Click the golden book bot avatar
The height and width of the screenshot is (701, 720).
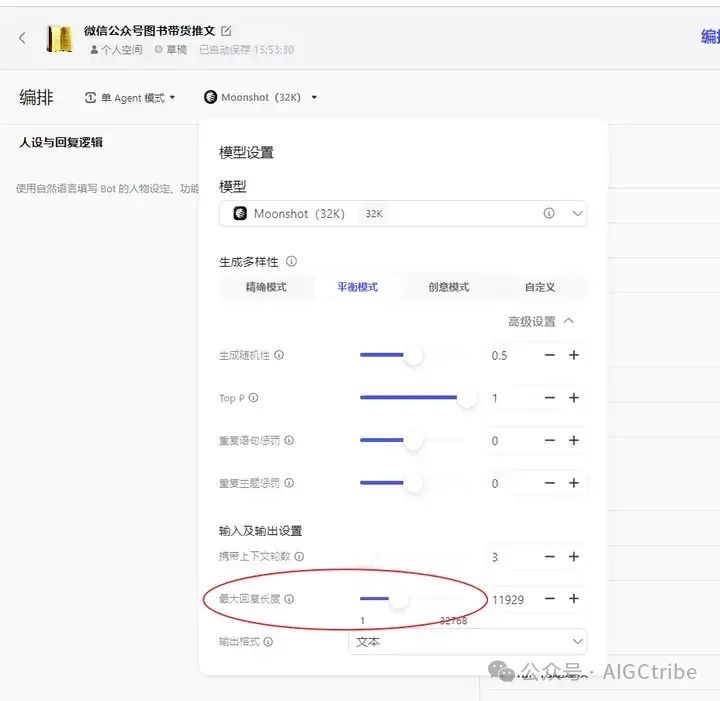(x=60, y=39)
